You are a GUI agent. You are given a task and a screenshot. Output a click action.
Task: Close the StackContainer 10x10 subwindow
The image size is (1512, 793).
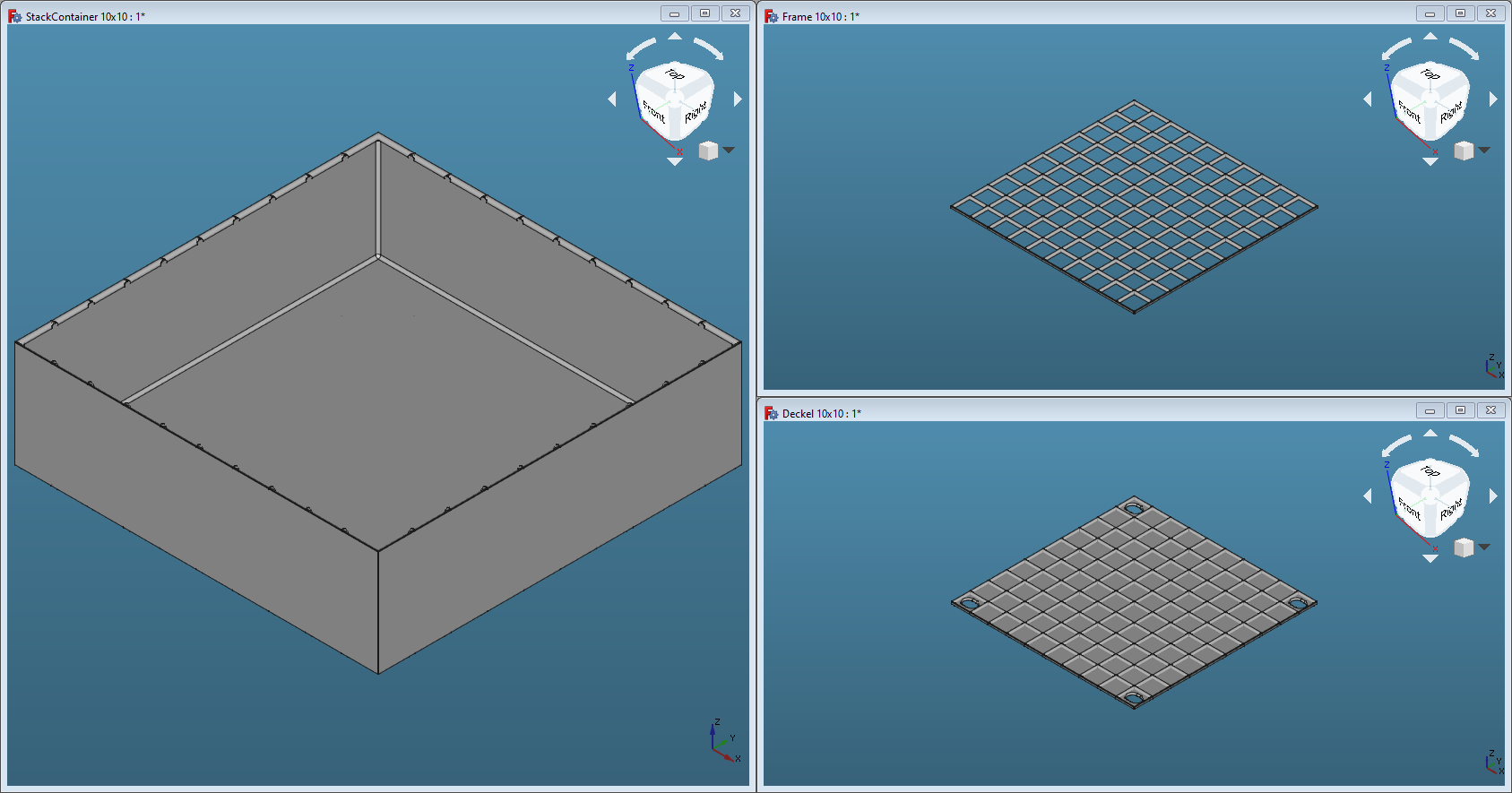point(735,13)
